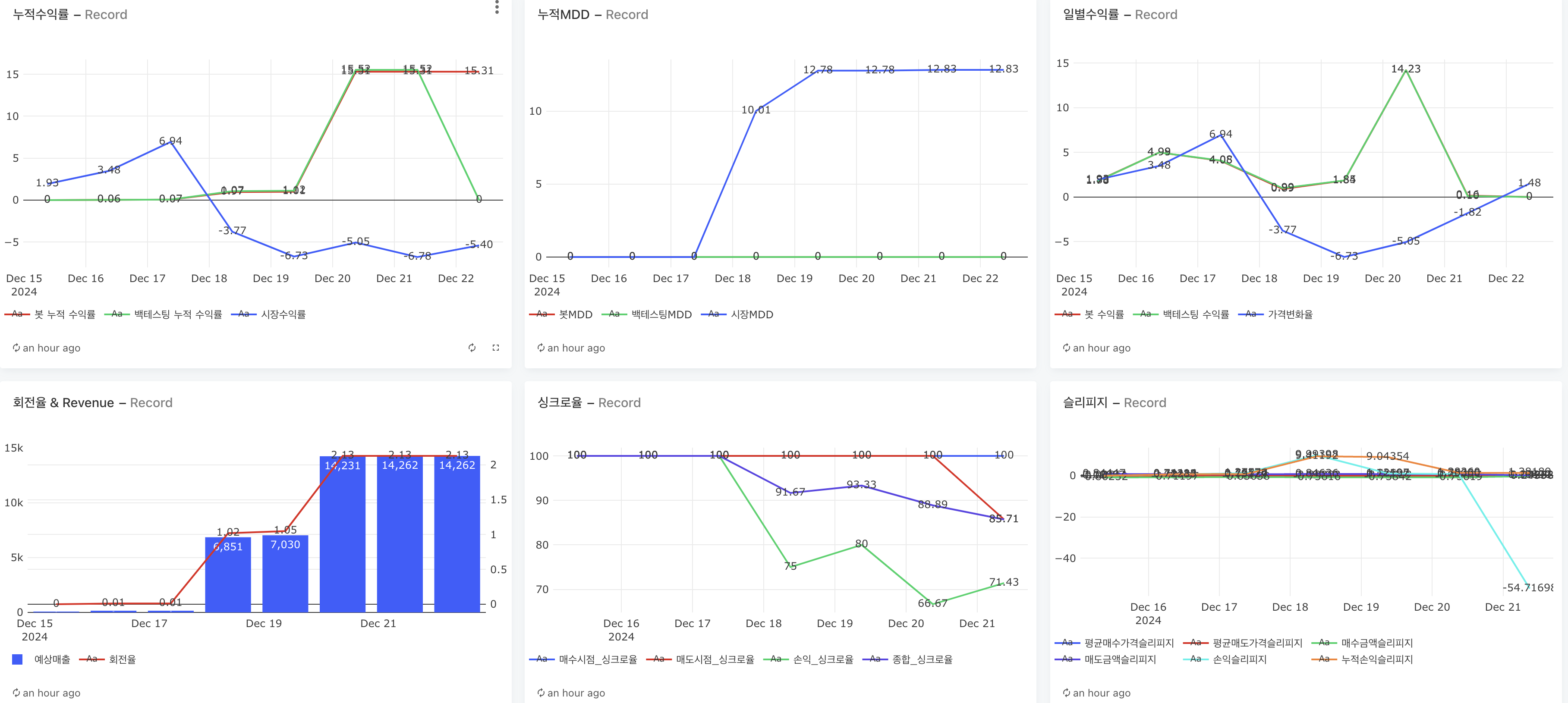Click blue 예상매출 legend color swatch

[x=18, y=659]
